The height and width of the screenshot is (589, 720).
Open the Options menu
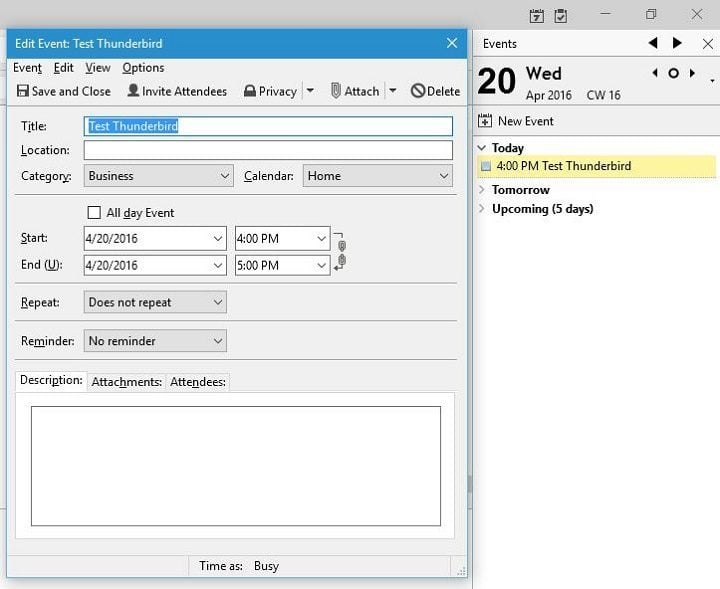[x=143, y=68]
